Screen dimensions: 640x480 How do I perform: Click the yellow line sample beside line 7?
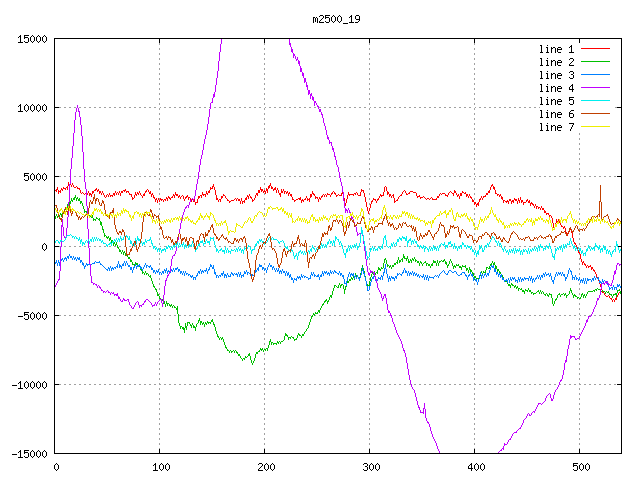point(596,127)
